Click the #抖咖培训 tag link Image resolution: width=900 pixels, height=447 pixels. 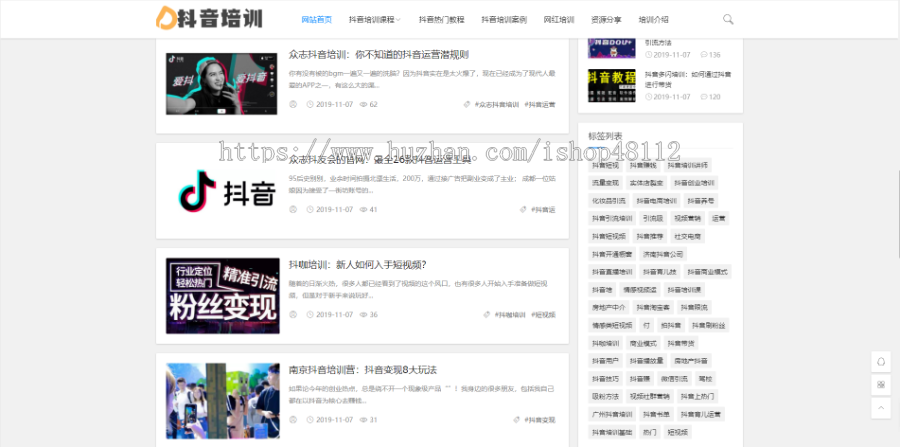(510, 314)
